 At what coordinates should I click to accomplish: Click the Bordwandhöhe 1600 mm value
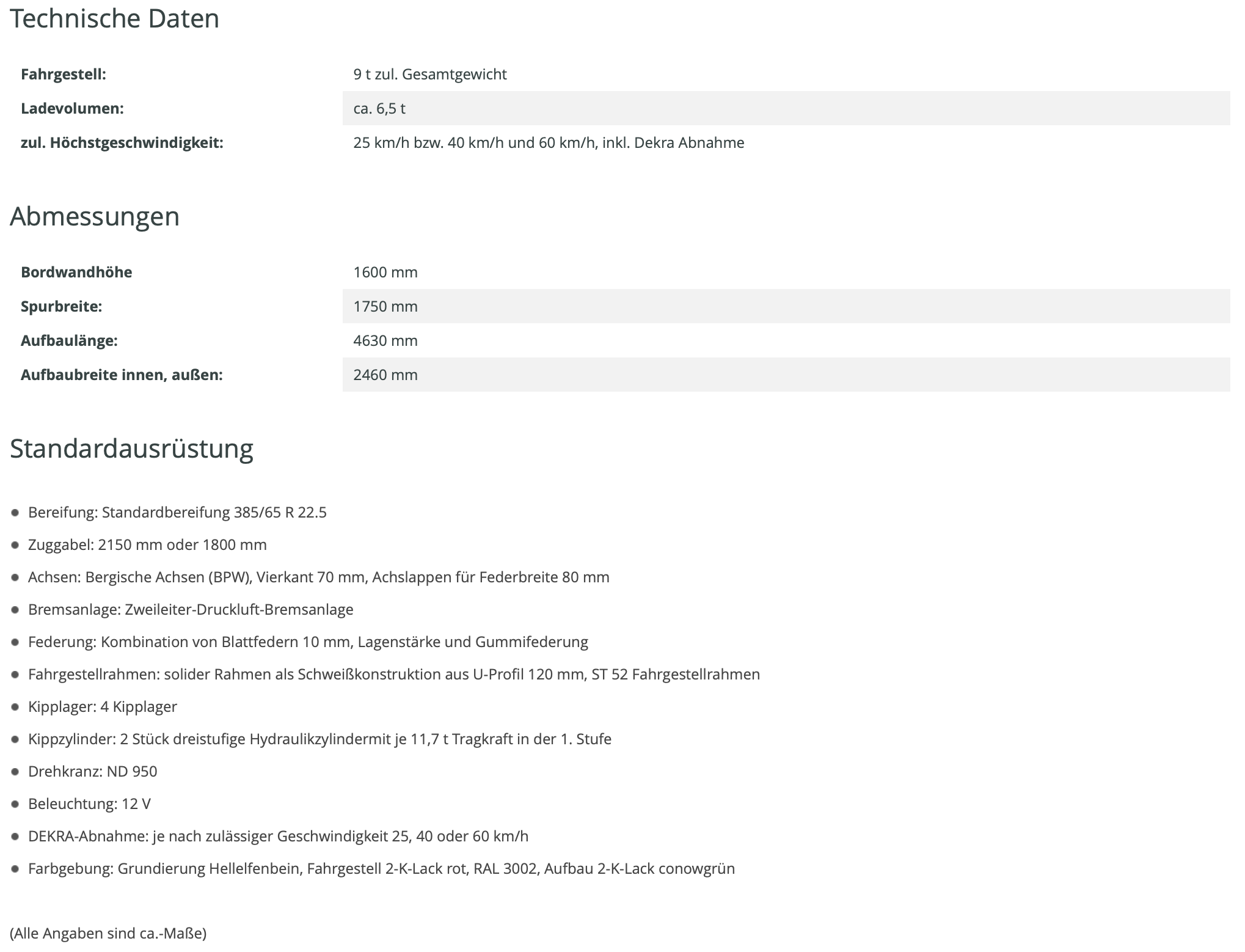point(385,272)
